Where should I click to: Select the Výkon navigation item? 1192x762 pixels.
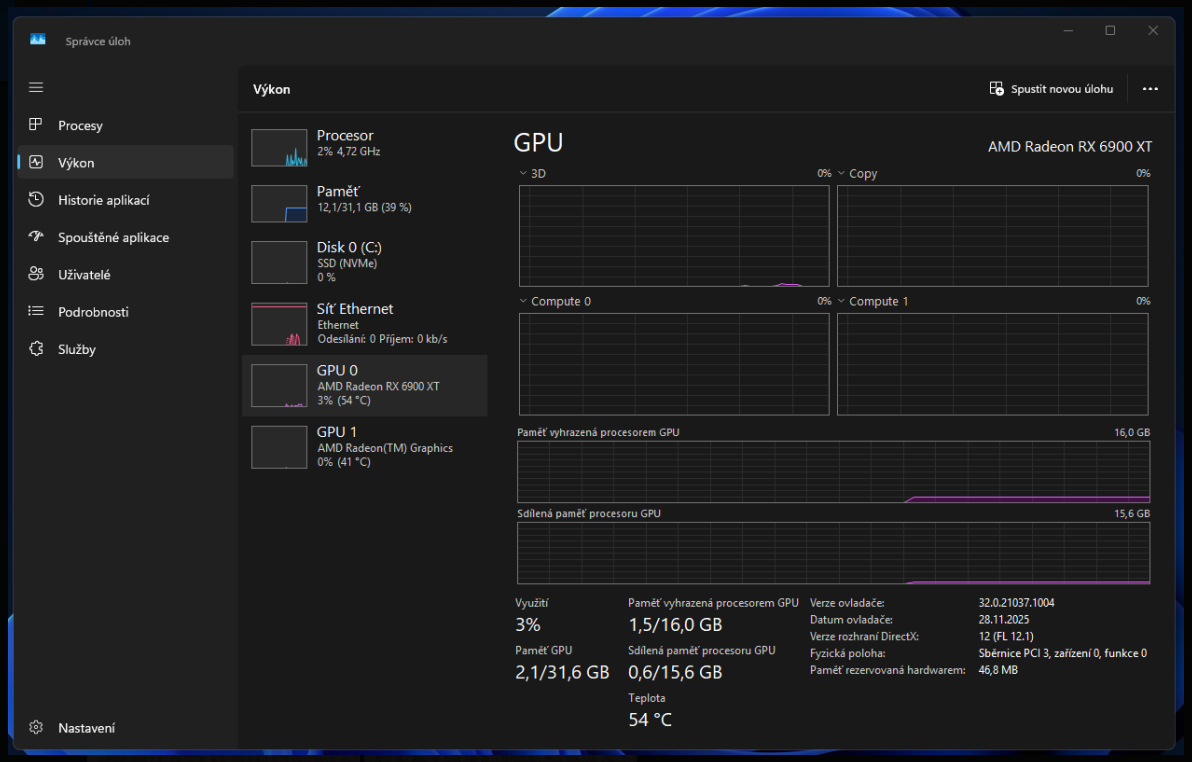125,162
